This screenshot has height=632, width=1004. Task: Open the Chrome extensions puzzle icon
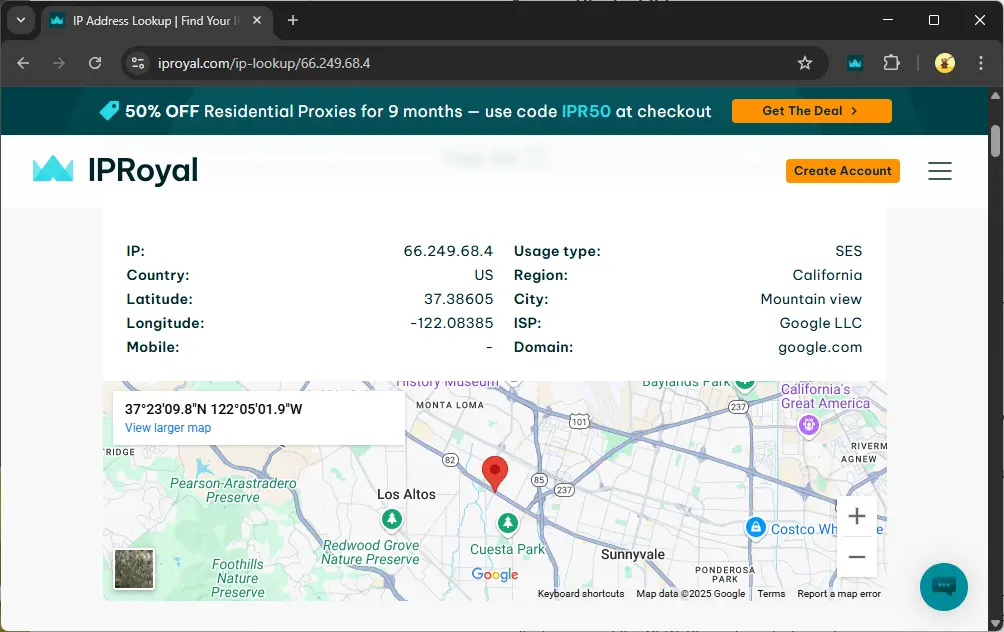(891, 63)
